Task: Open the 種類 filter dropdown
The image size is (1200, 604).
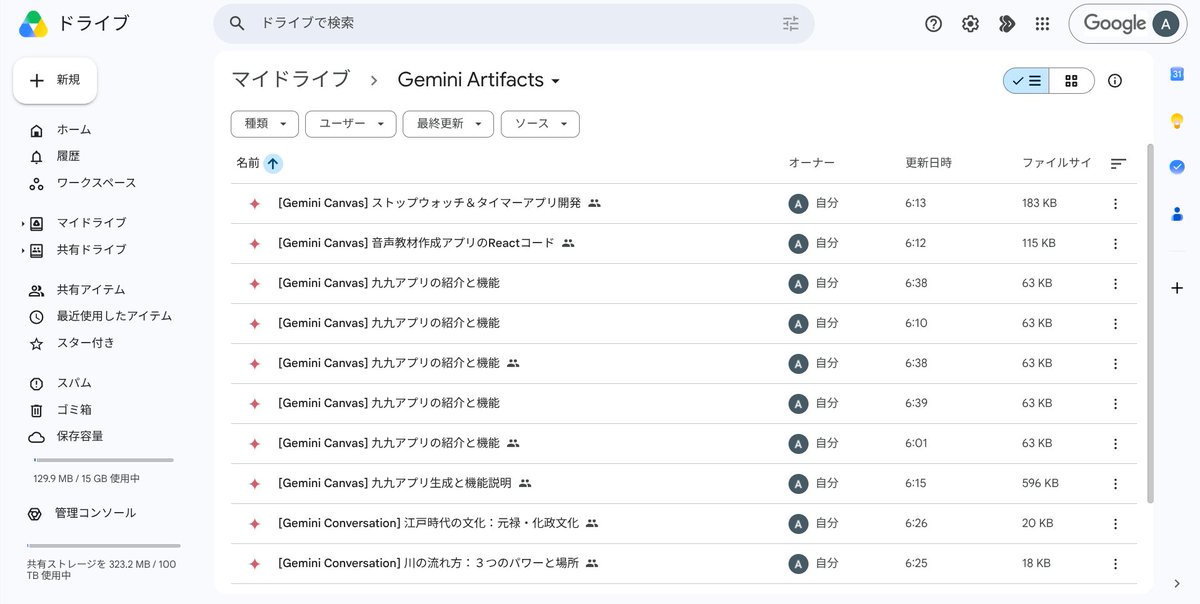Action: (265, 124)
